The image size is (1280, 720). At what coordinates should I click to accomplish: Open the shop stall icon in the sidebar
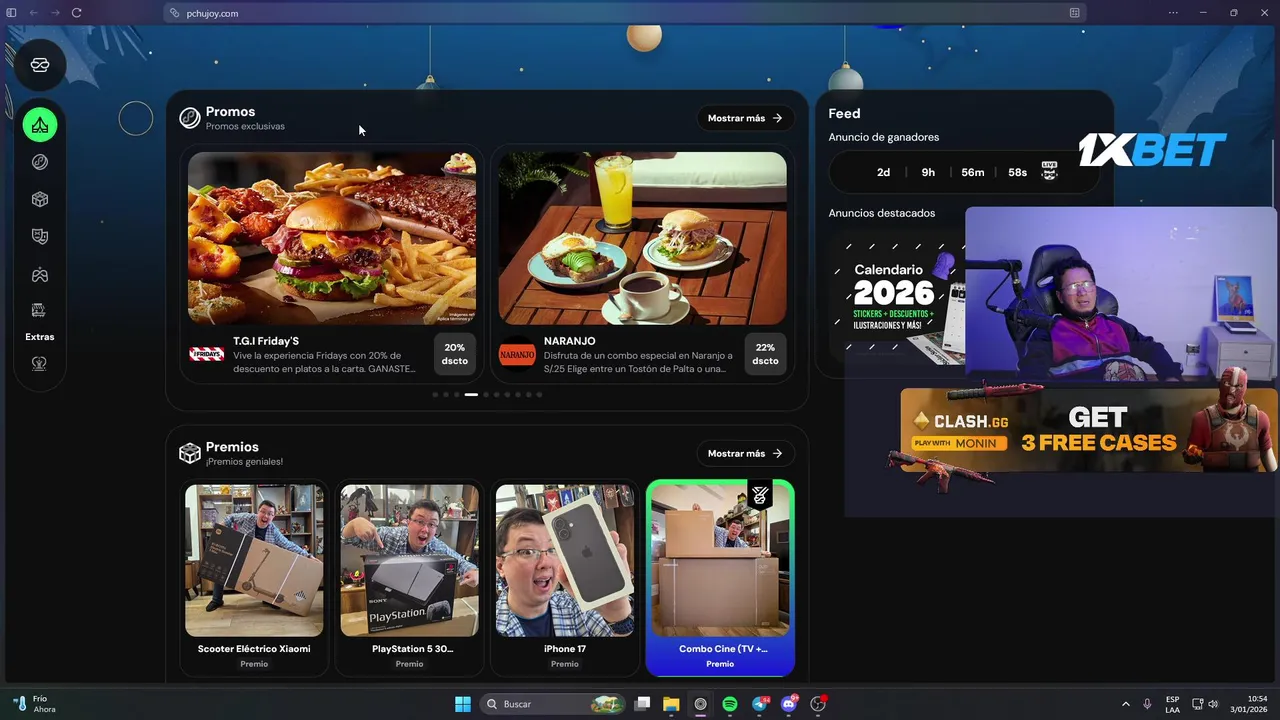(x=39, y=310)
